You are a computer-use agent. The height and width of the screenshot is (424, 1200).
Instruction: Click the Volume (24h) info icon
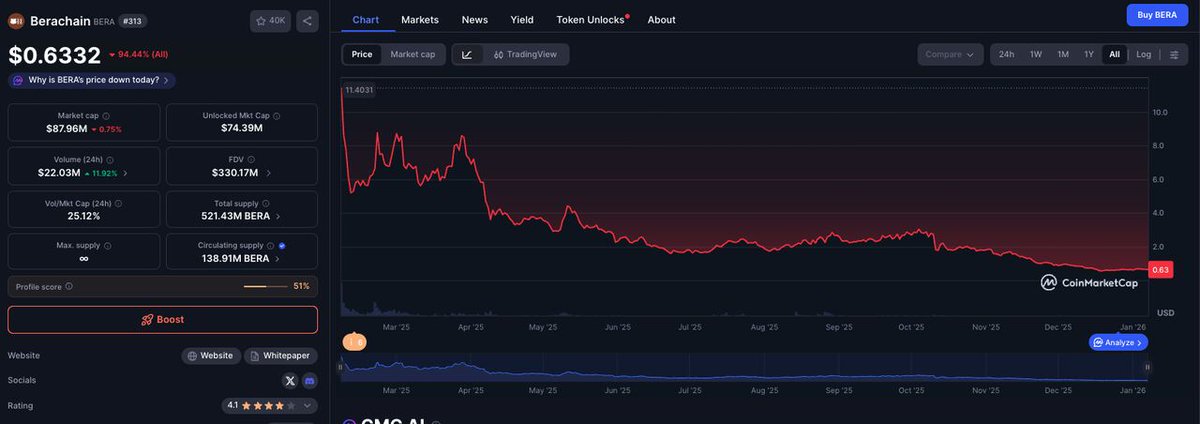click(x=110, y=160)
